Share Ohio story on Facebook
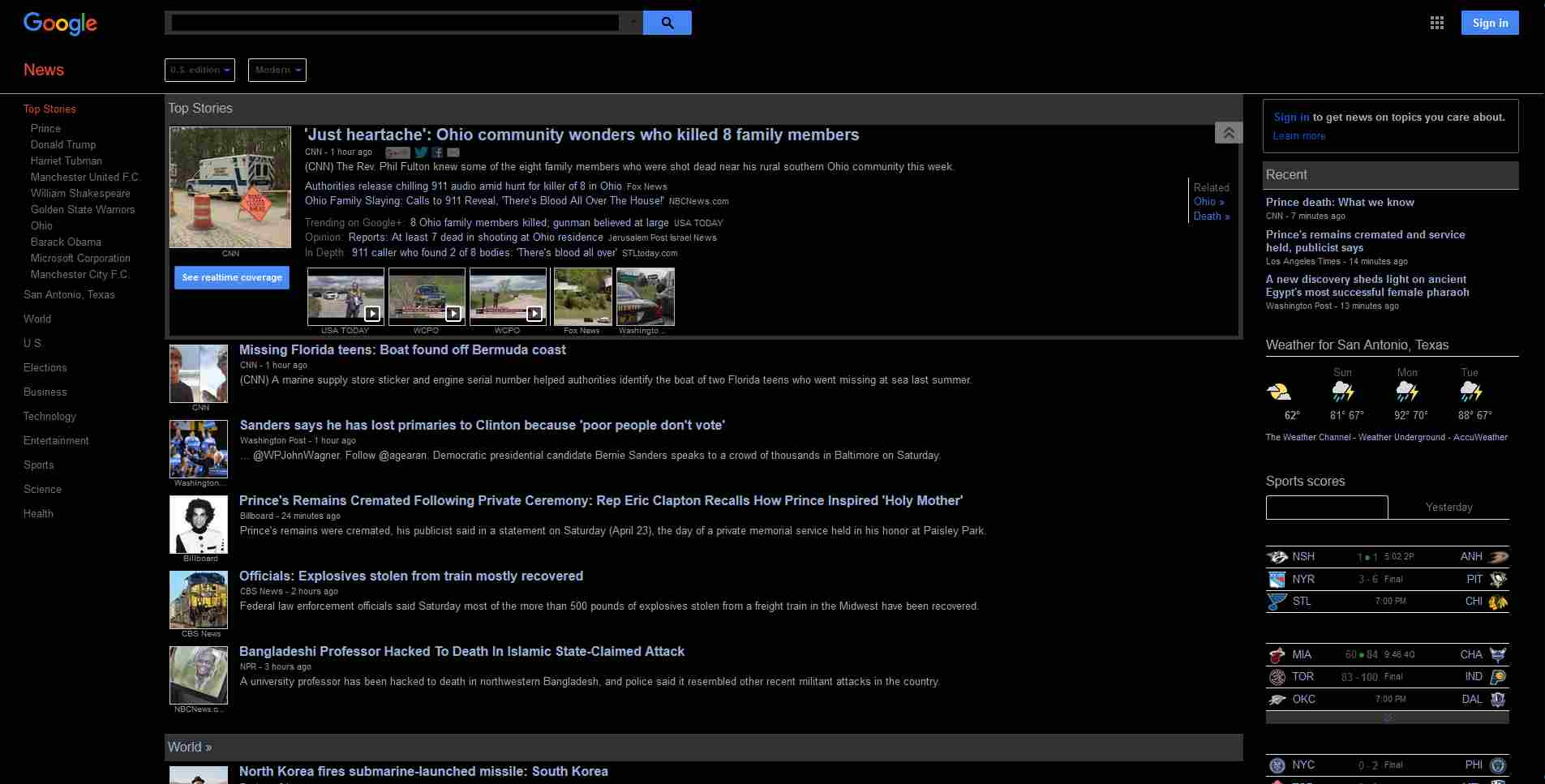1545x784 pixels. [x=437, y=152]
